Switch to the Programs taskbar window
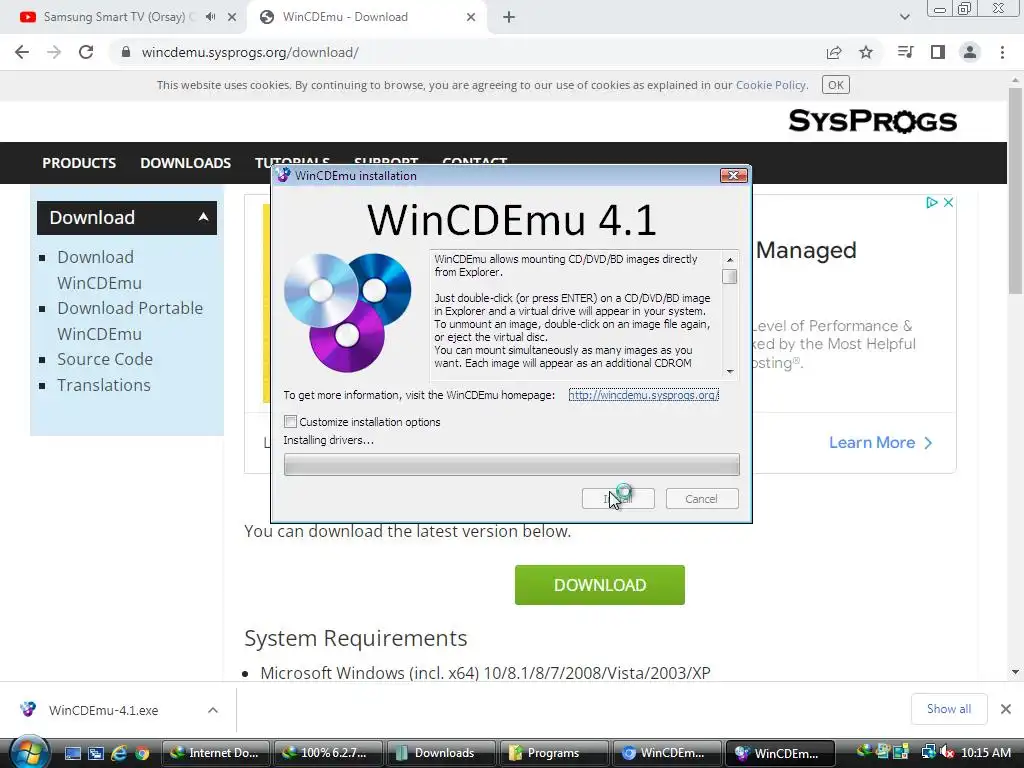1024x768 pixels. pyautogui.click(x=554, y=753)
